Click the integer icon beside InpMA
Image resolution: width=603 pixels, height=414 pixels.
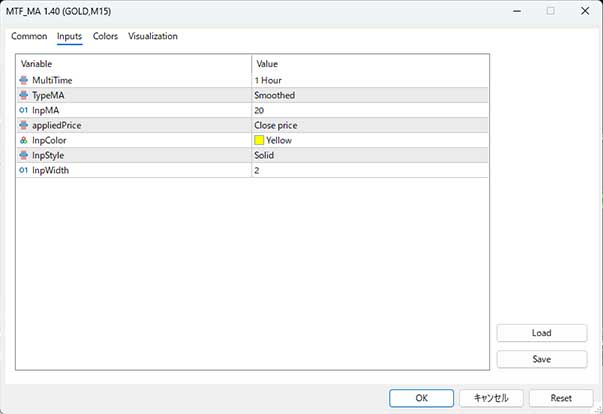23,110
